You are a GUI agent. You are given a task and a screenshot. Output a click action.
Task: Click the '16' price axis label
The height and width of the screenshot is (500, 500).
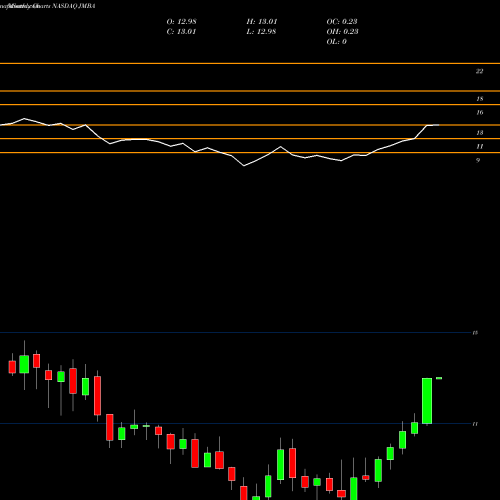click(479, 112)
